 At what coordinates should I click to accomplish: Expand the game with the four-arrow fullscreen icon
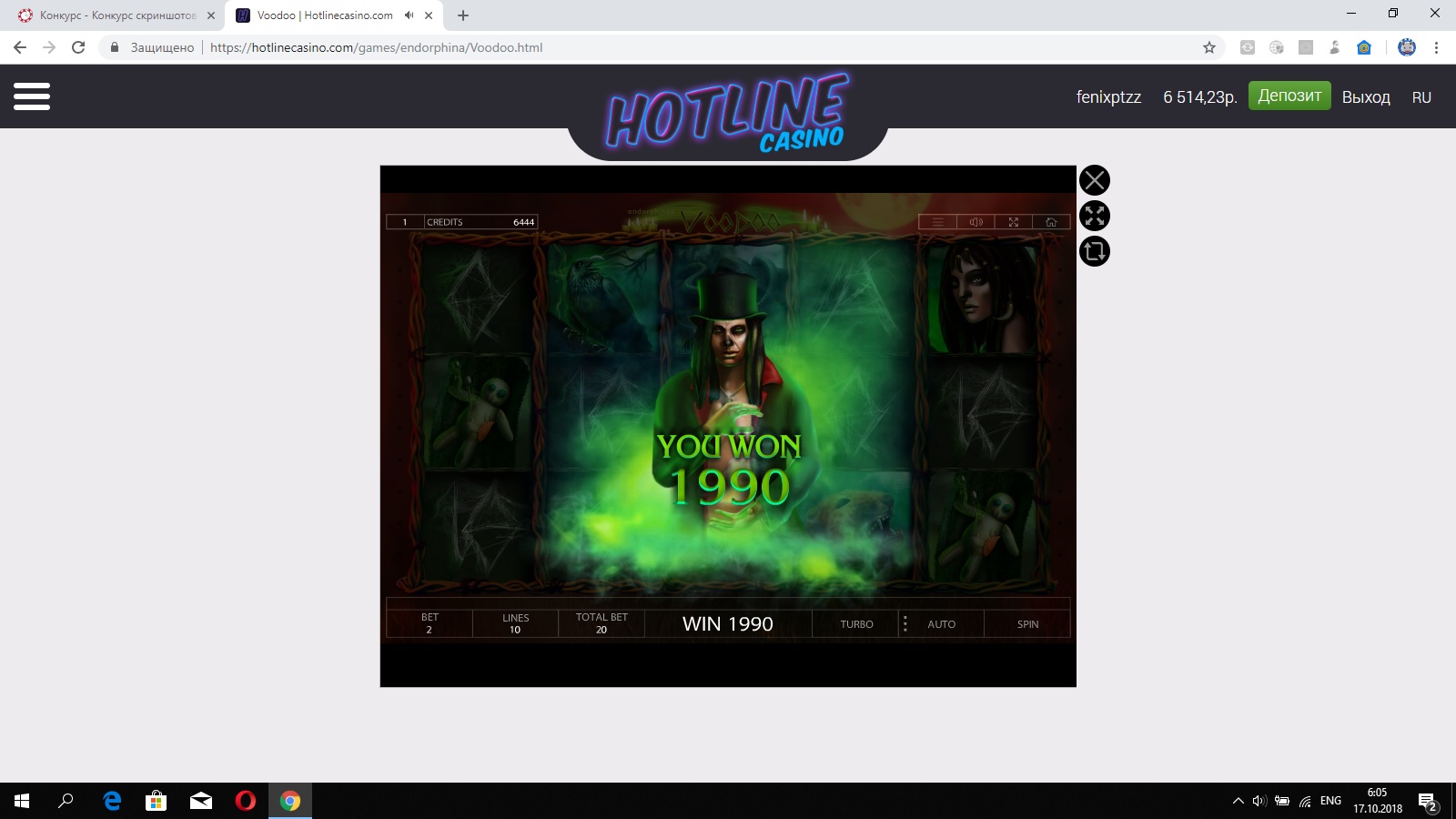(x=1095, y=216)
